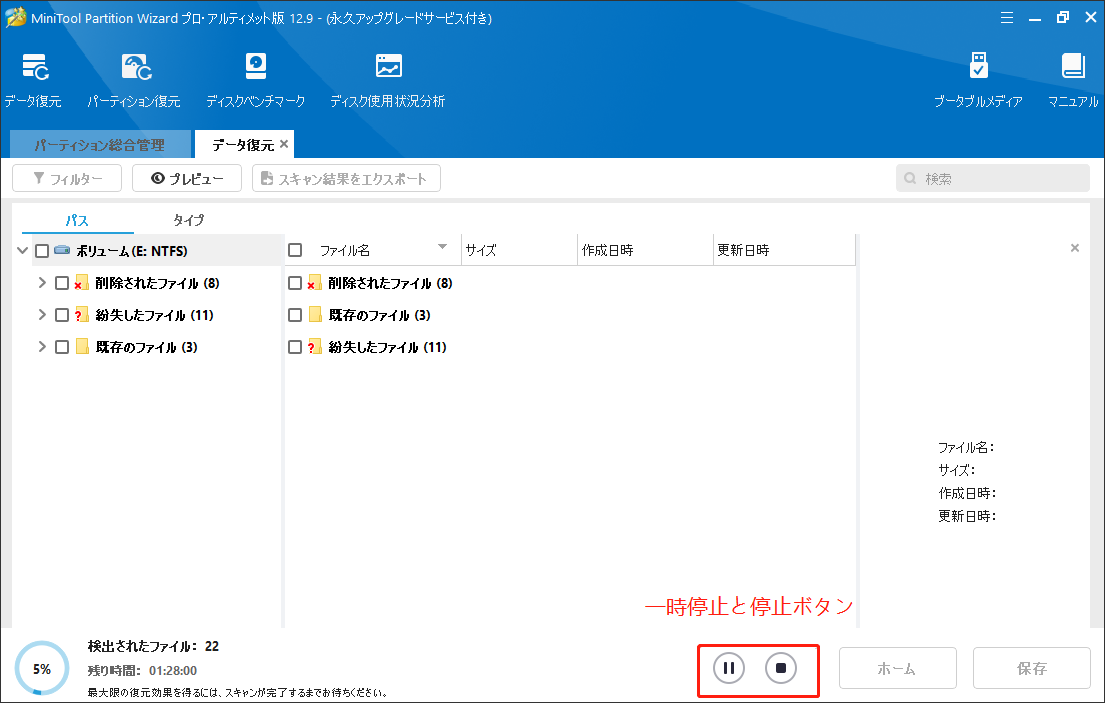The image size is (1105, 703).
Task: Open the hamburger menu in title bar
Action: click(x=1007, y=18)
